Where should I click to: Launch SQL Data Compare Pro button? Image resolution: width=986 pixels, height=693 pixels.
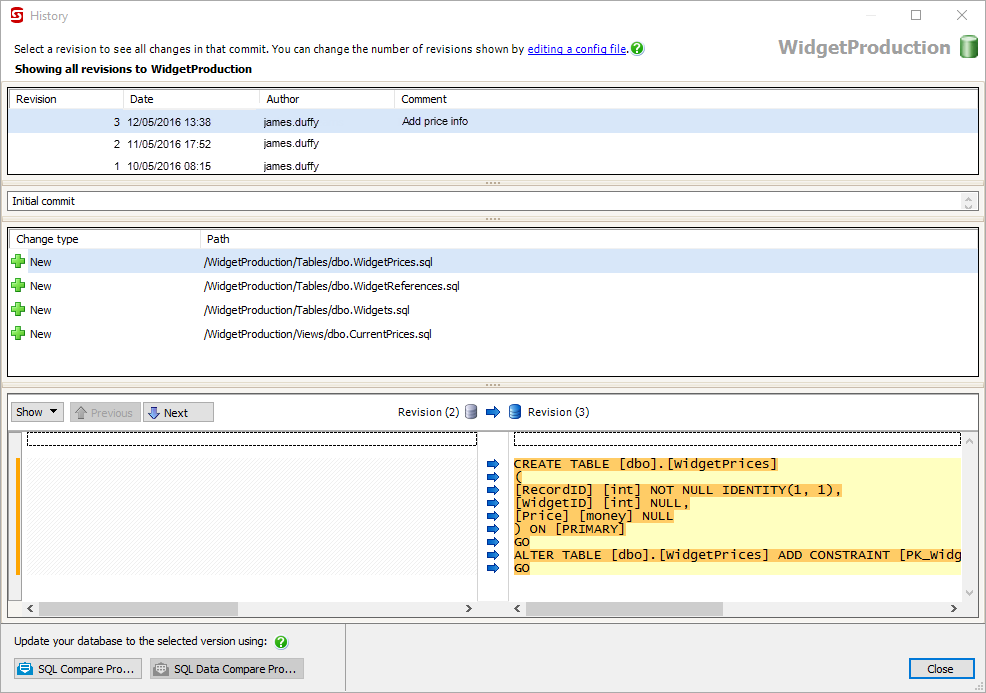pyautogui.click(x=227, y=669)
